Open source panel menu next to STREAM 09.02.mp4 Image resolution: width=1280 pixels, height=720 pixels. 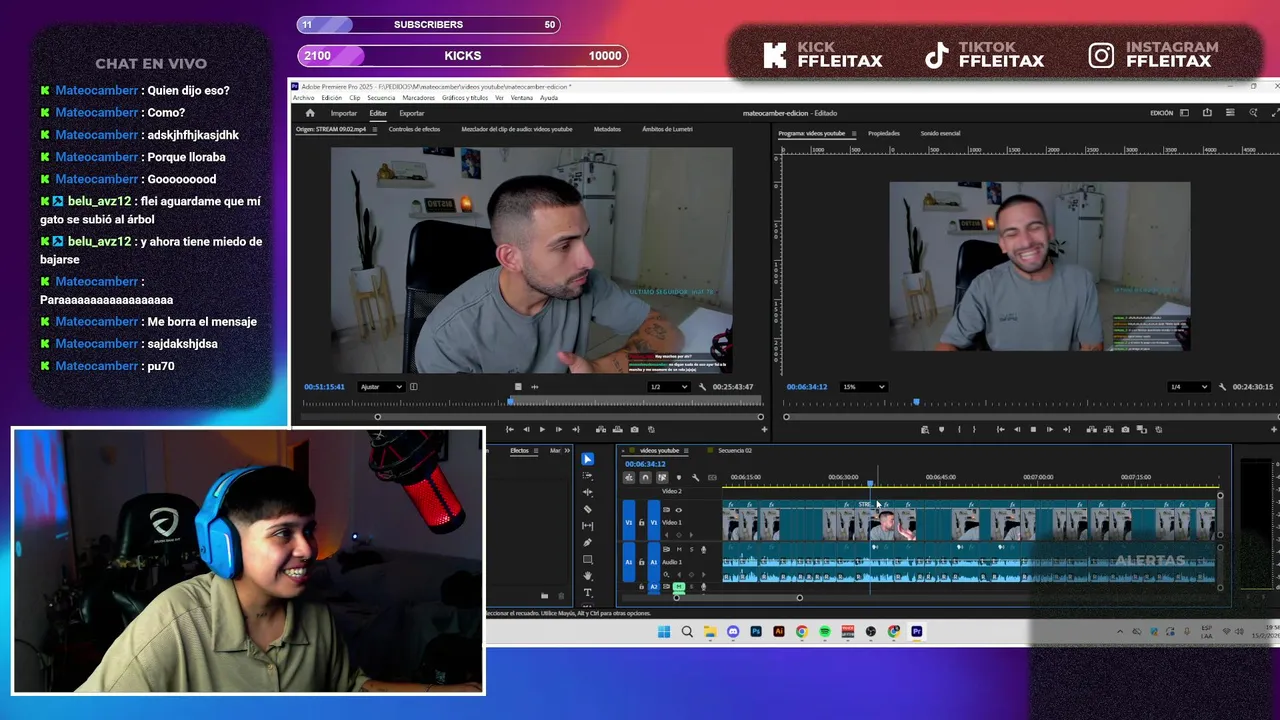coord(375,130)
